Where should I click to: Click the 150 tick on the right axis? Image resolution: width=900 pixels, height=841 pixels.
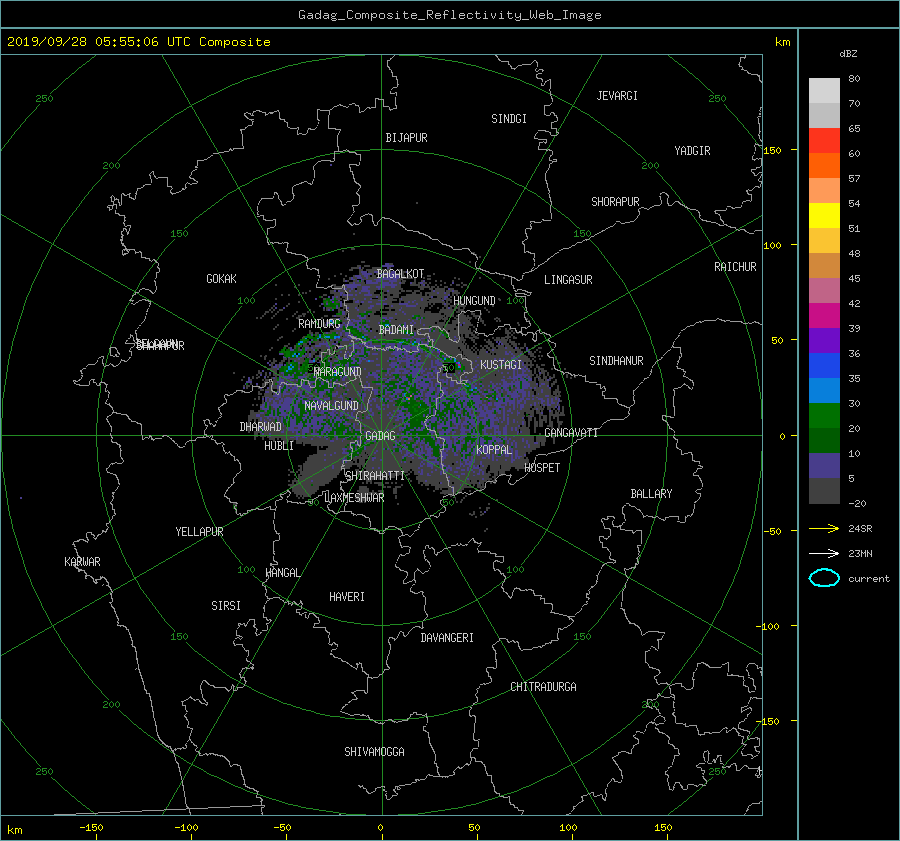click(772, 150)
